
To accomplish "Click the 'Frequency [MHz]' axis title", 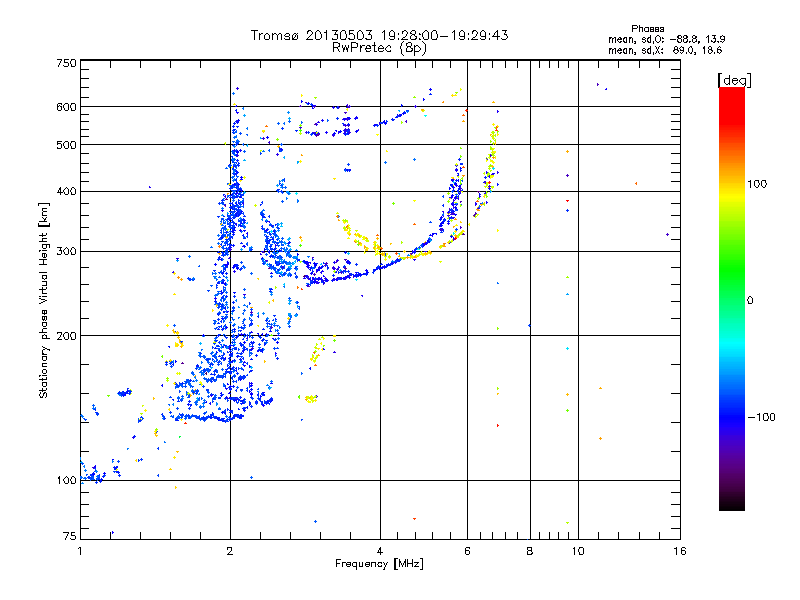I will [x=379, y=564].
